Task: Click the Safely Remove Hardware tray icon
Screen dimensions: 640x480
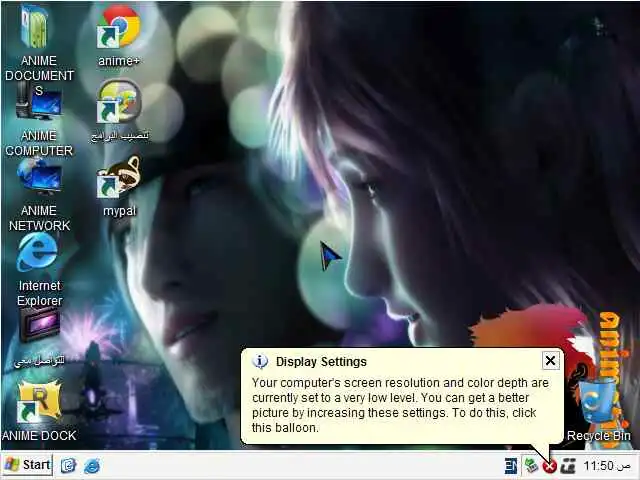Action: pyautogui.click(x=531, y=465)
